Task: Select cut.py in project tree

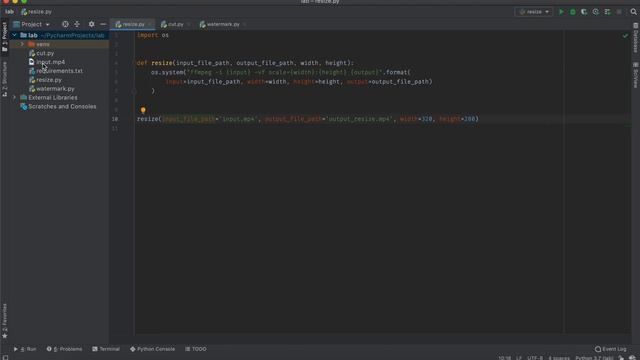Action: click(x=45, y=53)
